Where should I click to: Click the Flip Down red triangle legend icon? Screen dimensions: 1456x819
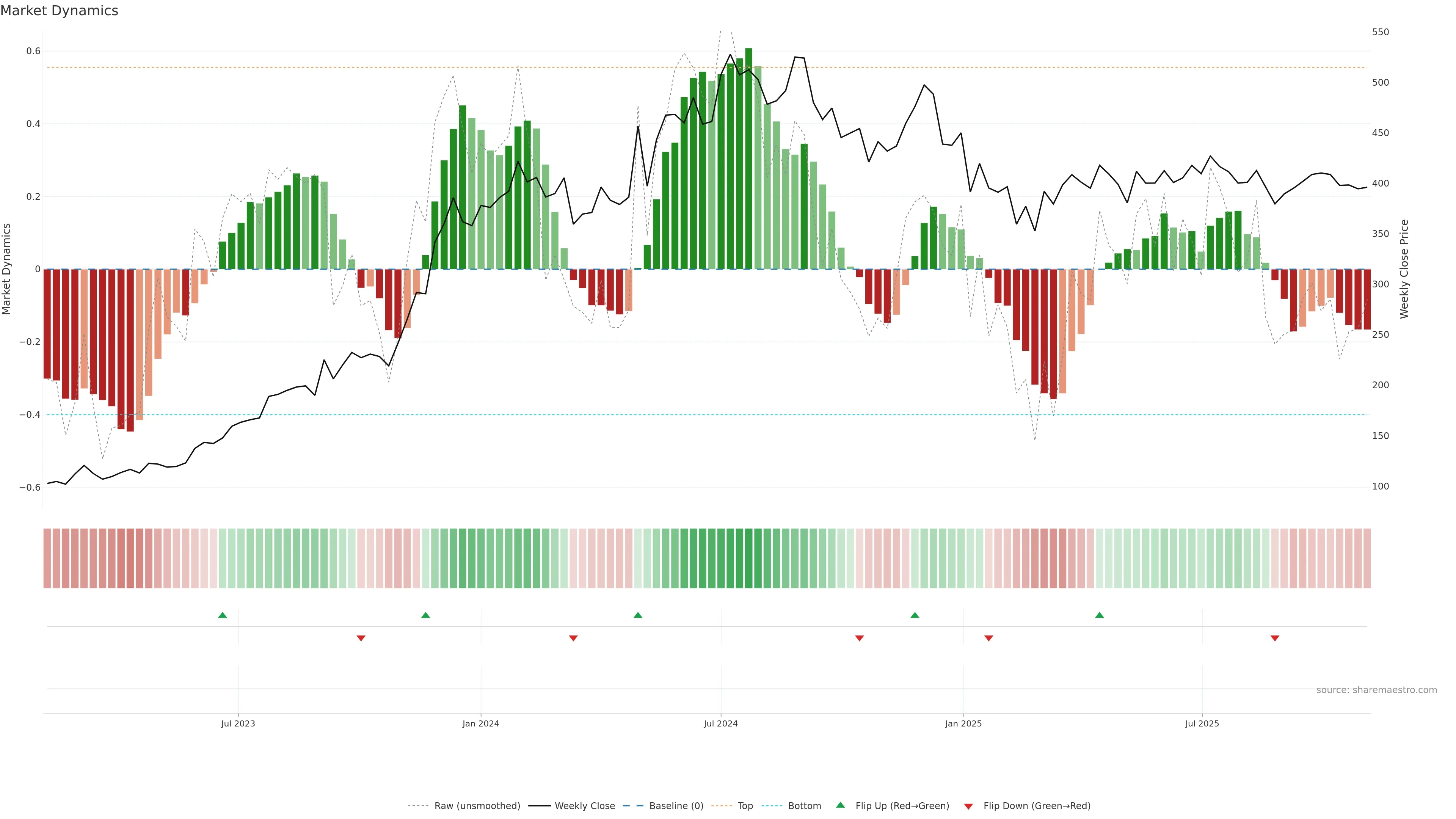[968, 806]
